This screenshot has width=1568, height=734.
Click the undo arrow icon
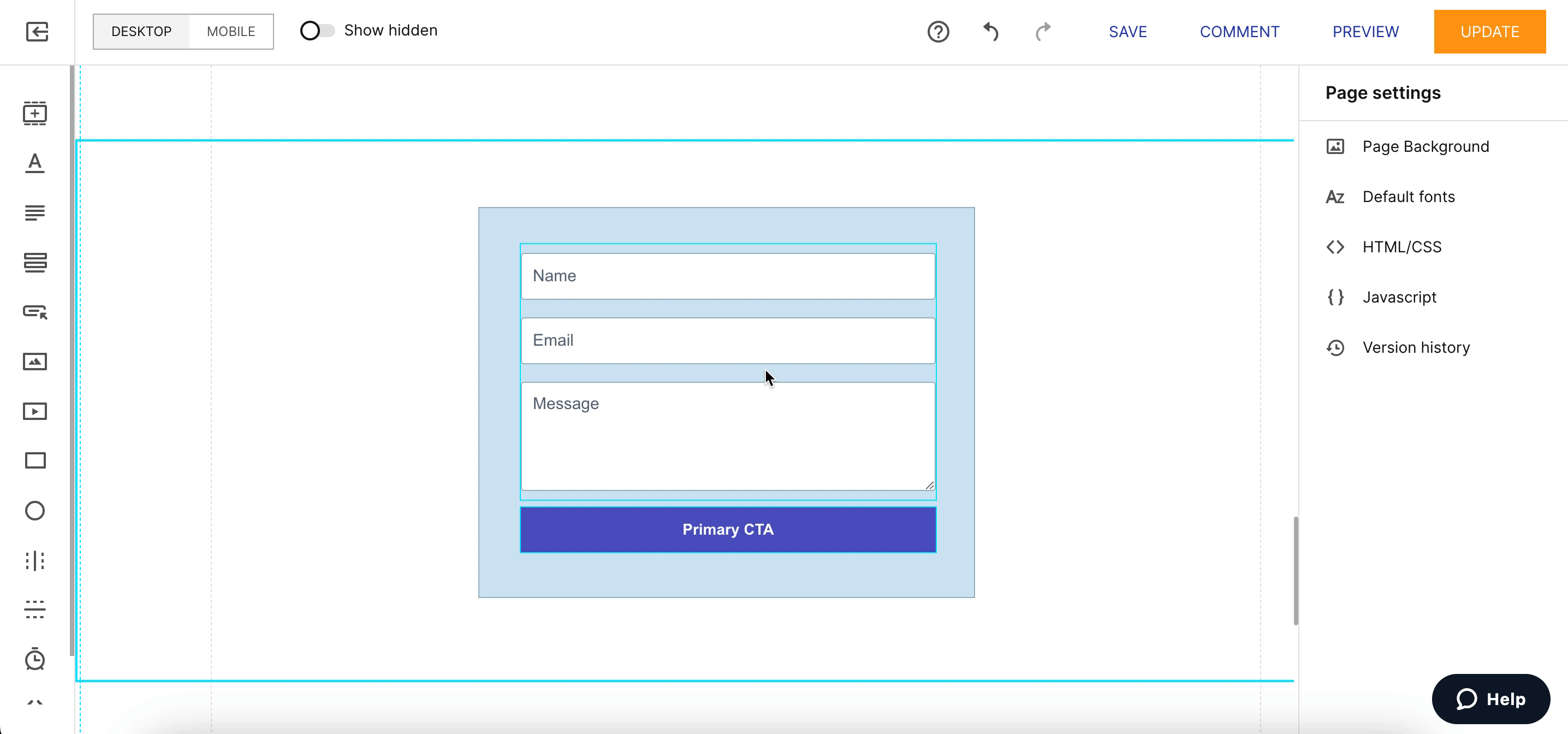click(990, 32)
